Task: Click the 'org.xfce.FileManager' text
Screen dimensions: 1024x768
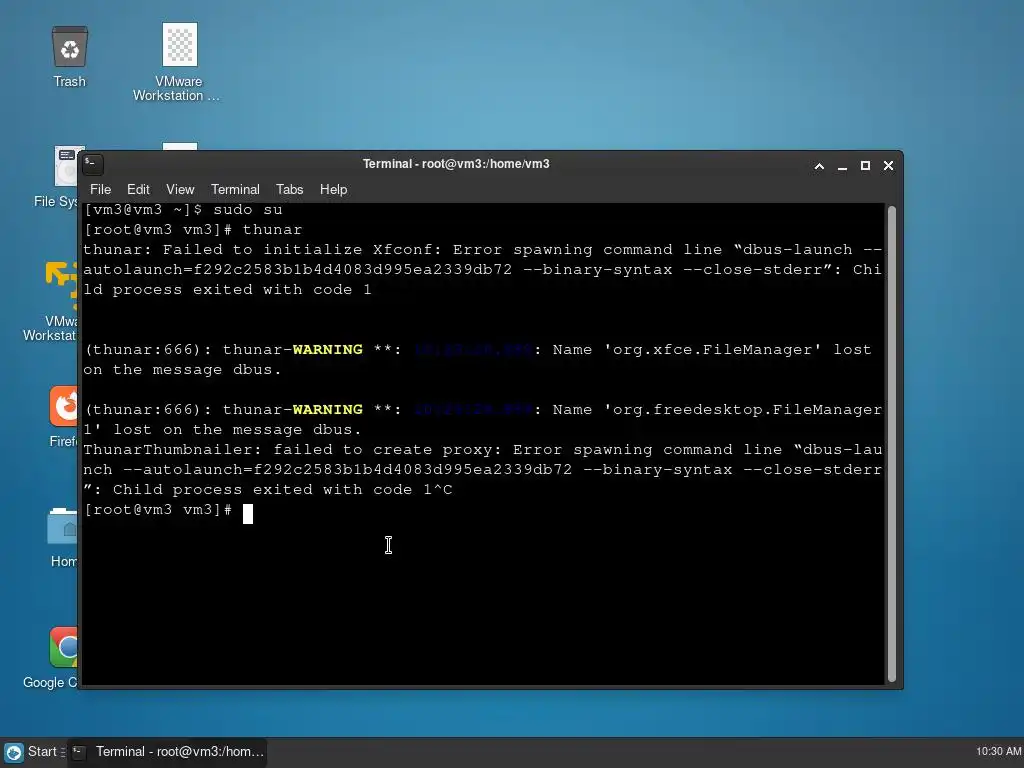Action: tap(712, 349)
